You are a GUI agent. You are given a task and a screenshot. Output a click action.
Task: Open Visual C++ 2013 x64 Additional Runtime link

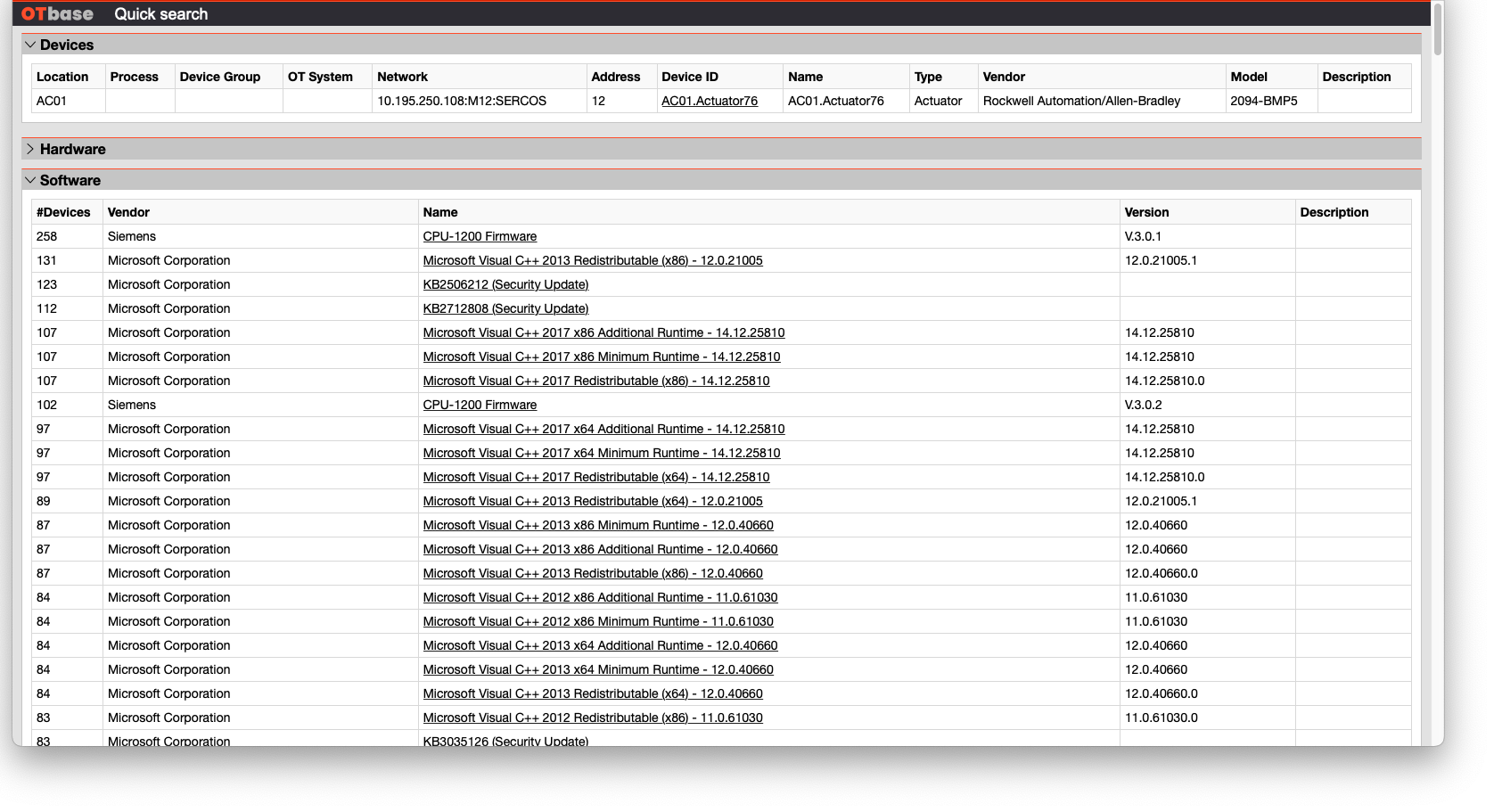pos(600,645)
